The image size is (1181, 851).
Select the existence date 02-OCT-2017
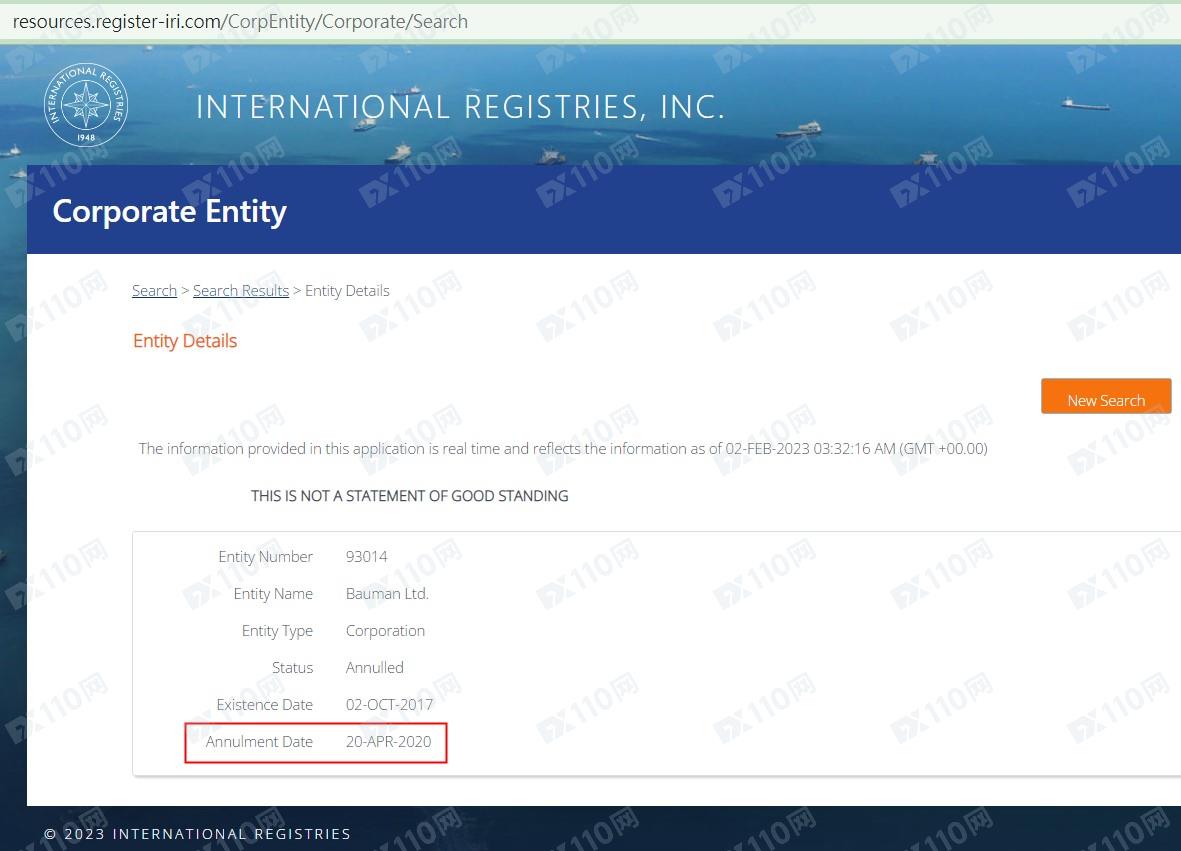coord(389,704)
